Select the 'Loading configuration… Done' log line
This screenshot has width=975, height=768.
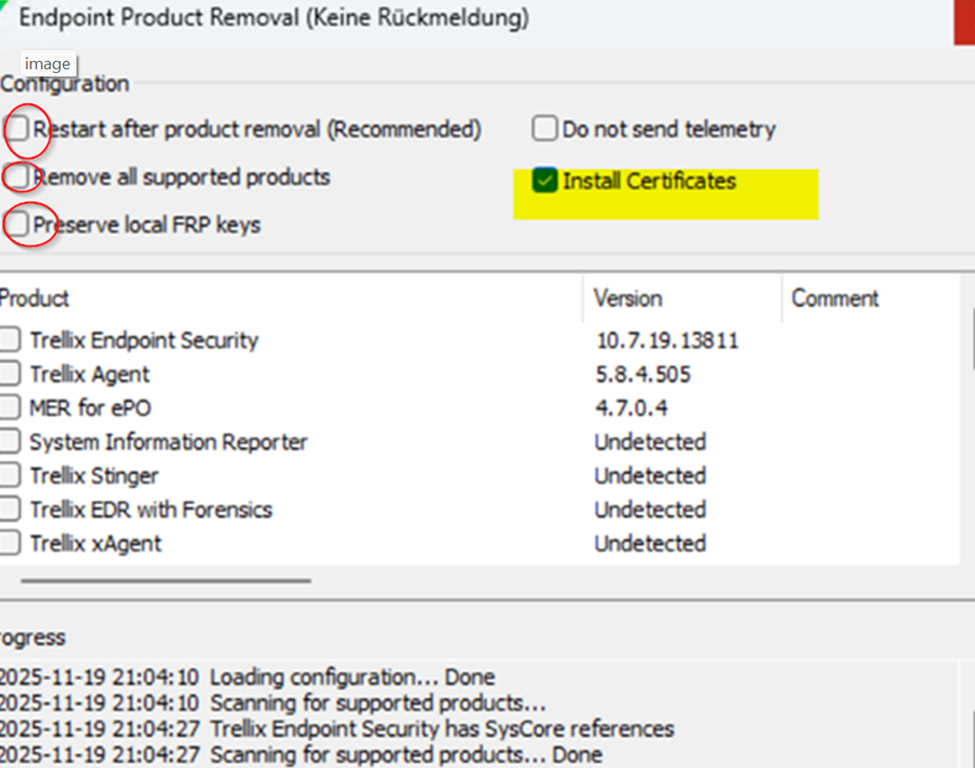point(350,677)
